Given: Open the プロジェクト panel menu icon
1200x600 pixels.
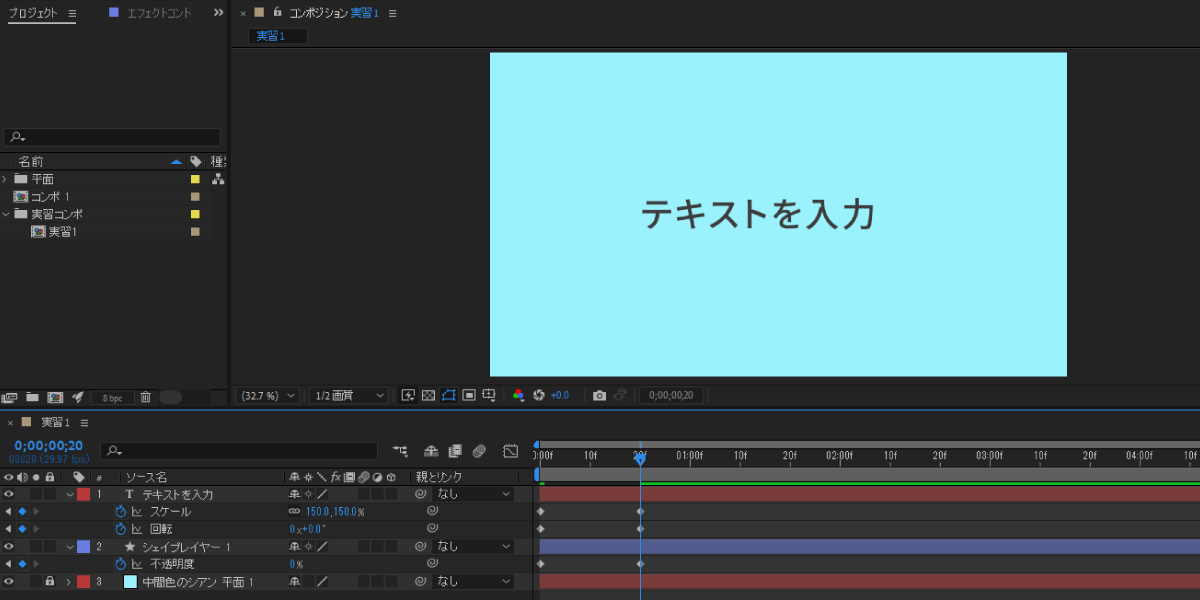Looking at the screenshot, I should click(71, 13).
